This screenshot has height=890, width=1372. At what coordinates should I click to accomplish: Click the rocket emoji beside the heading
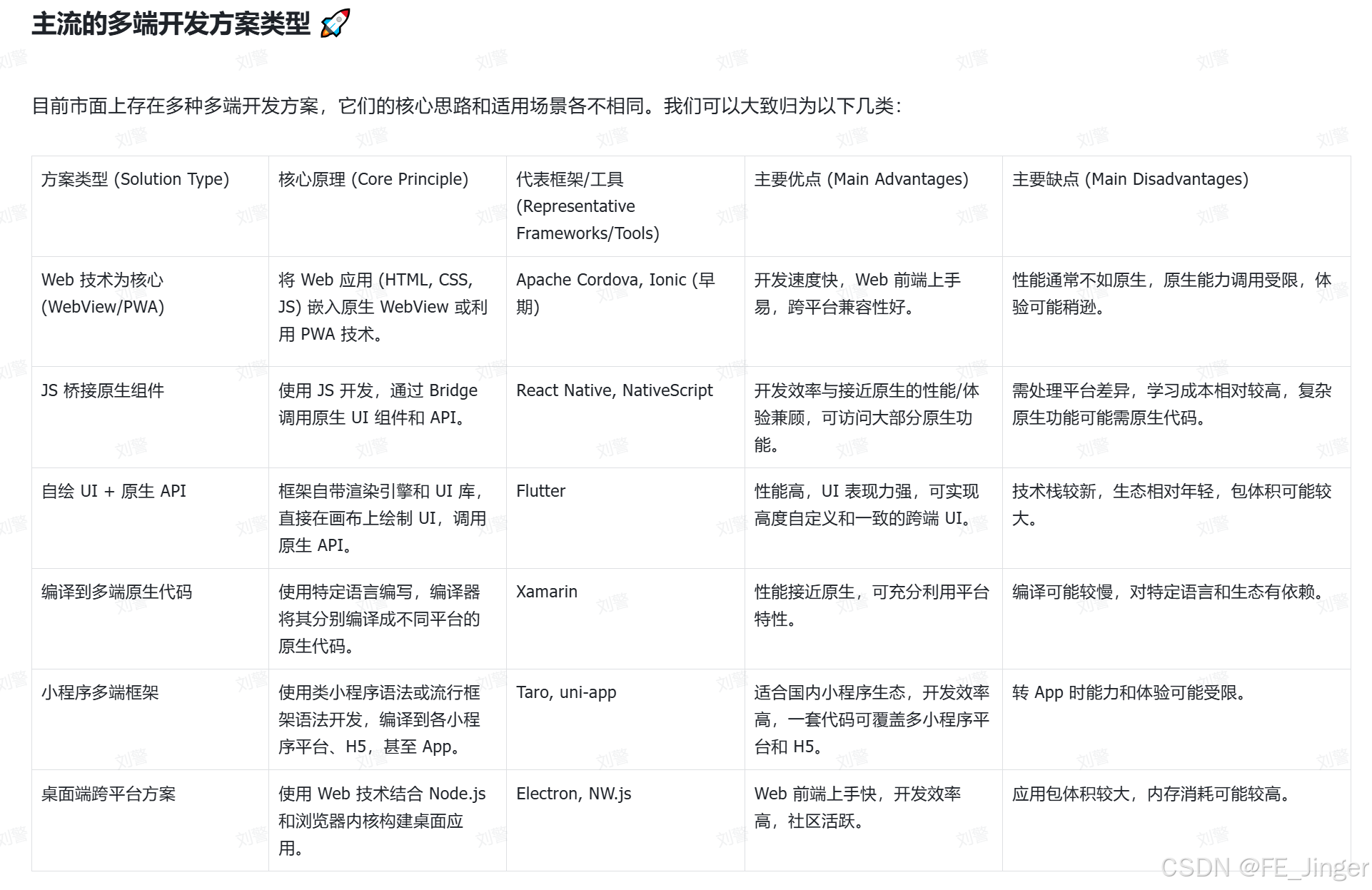pyautogui.click(x=335, y=24)
